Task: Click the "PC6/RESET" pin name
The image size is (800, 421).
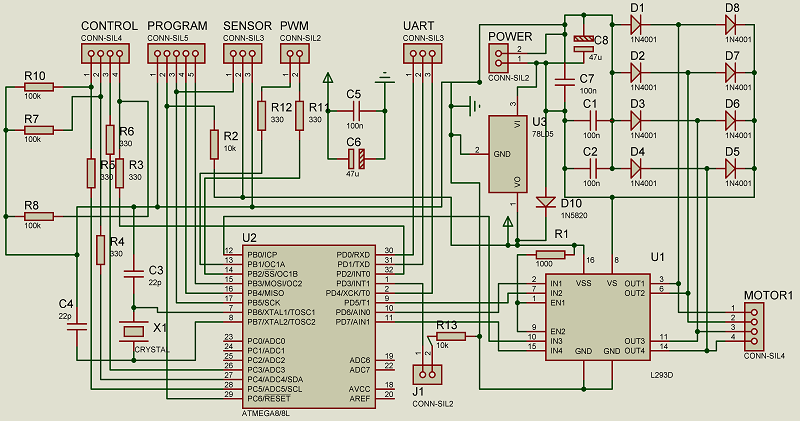Action: pos(269,398)
